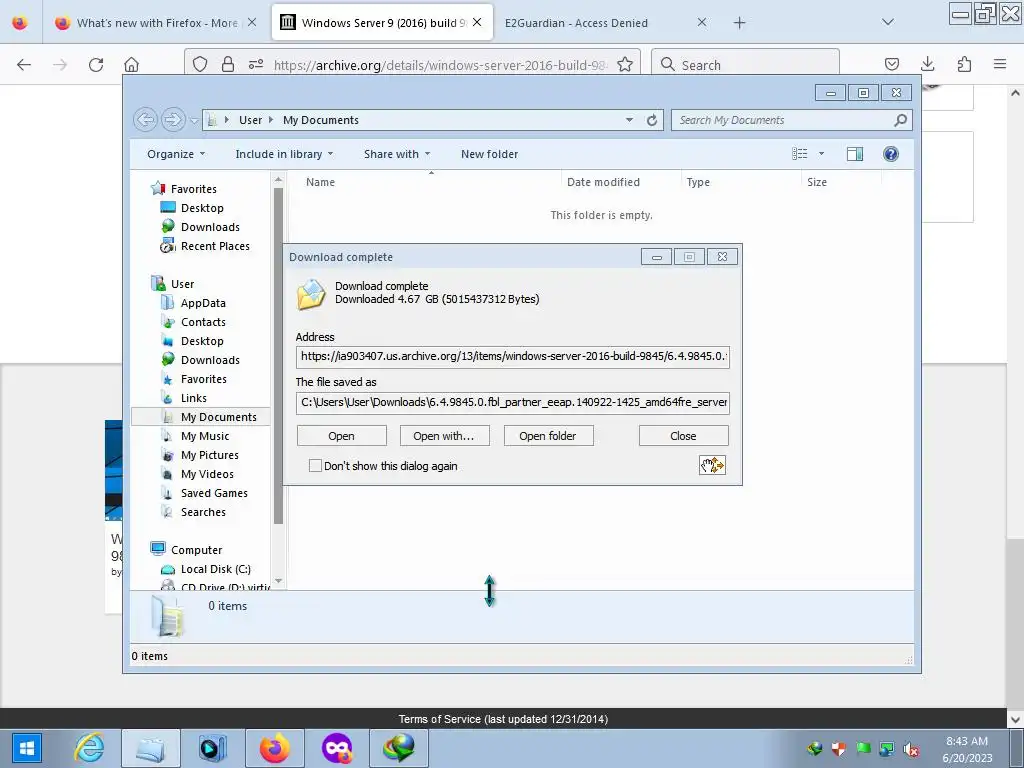
Task: Click the navigation pane scroll-up arrow
Action: coord(278,179)
